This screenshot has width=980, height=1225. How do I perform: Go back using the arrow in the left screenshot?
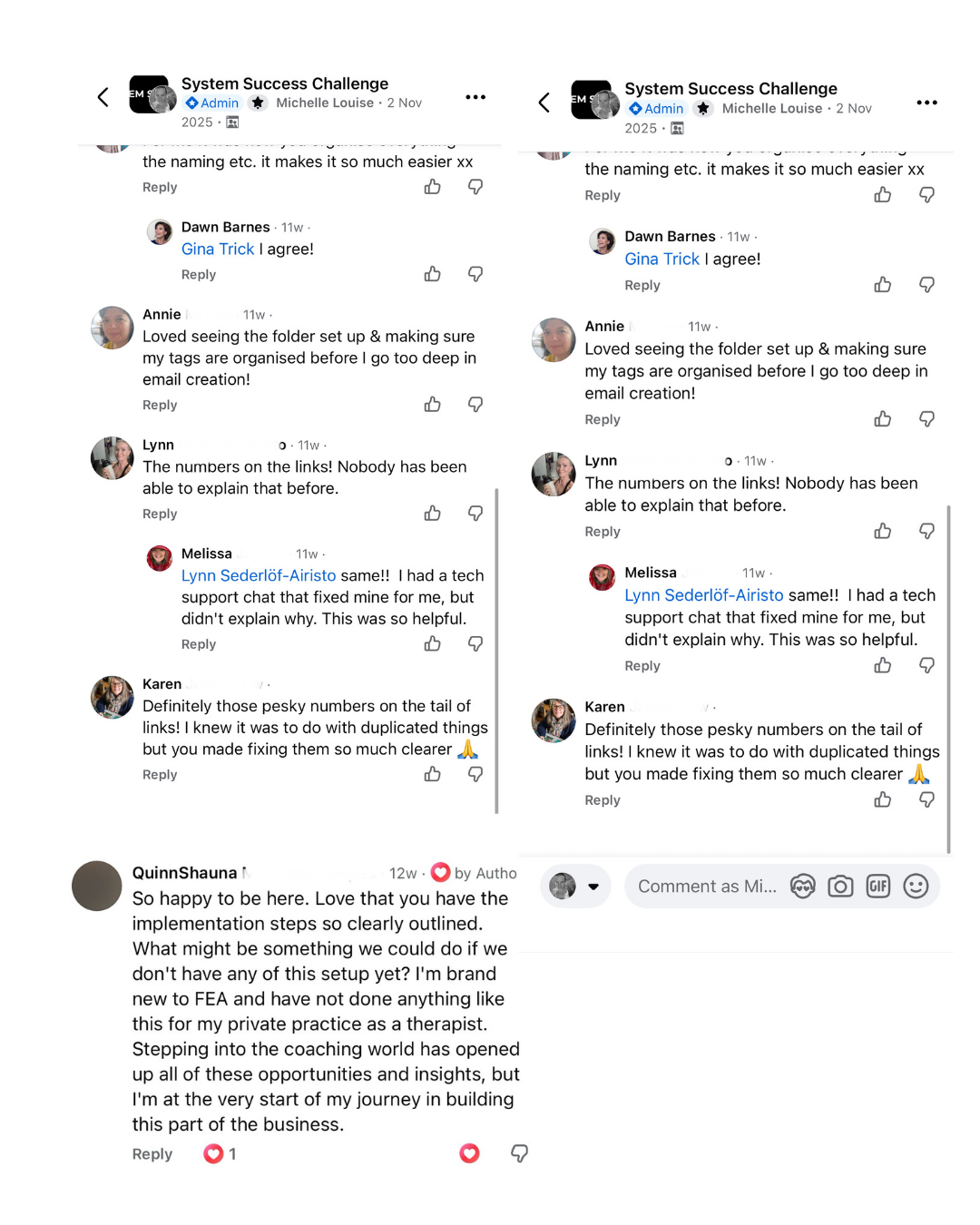tap(103, 97)
